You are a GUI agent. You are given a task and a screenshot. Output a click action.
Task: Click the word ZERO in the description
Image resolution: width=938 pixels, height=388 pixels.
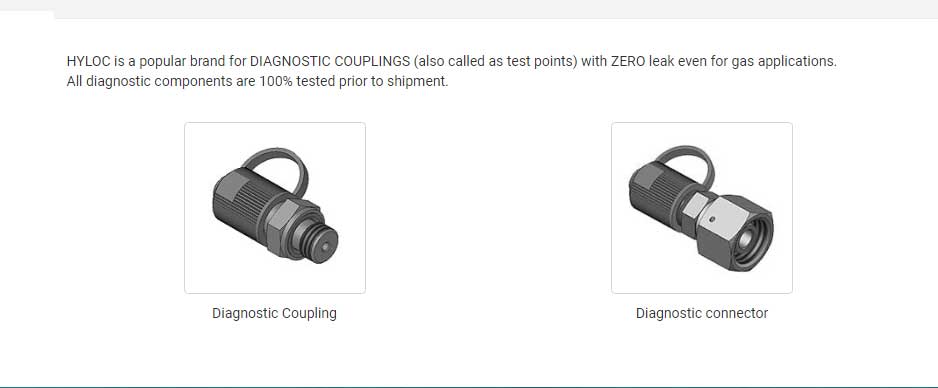click(628, 61)
